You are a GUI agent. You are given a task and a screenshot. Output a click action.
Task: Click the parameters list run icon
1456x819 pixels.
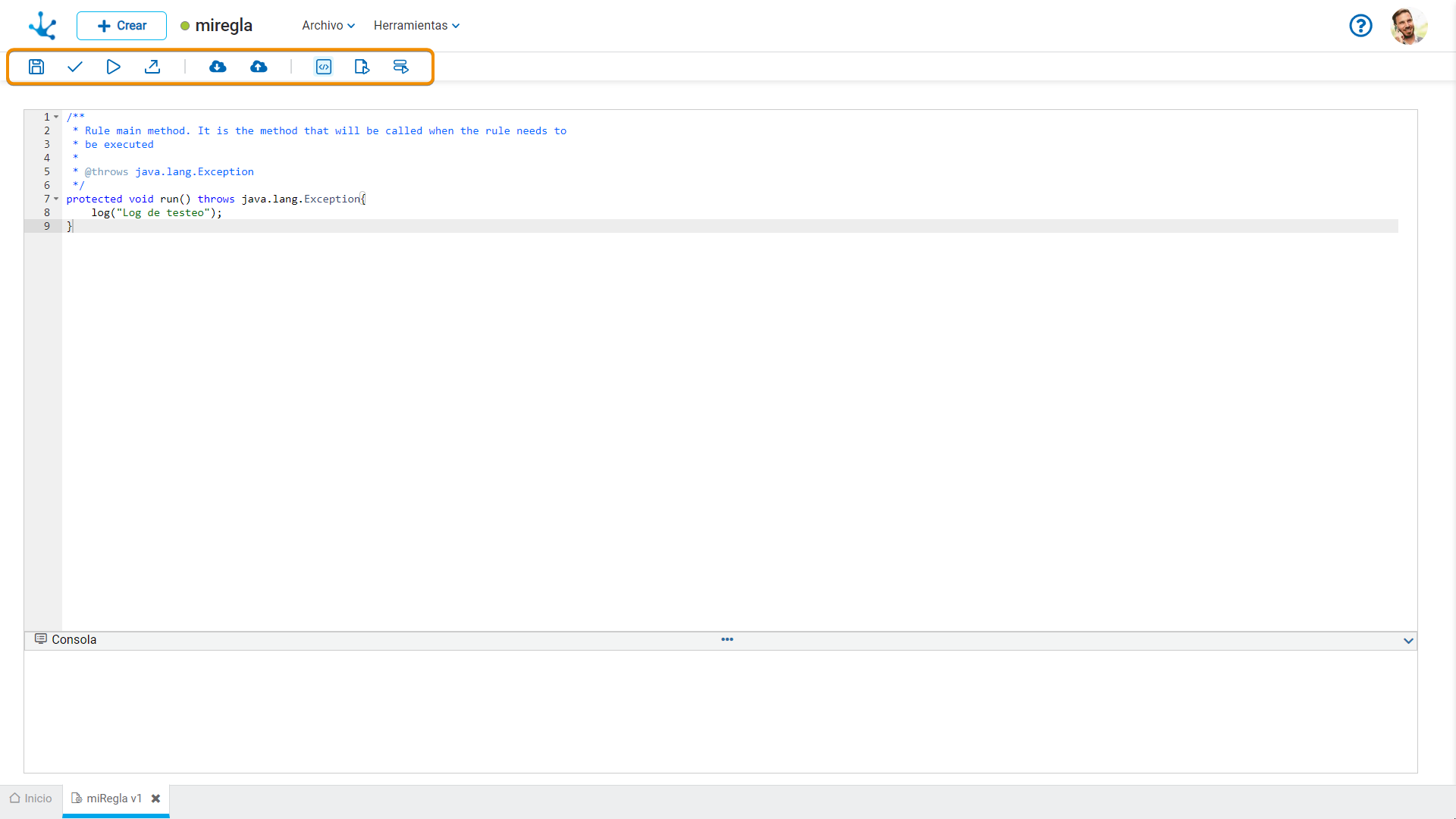tap(400, 67)
